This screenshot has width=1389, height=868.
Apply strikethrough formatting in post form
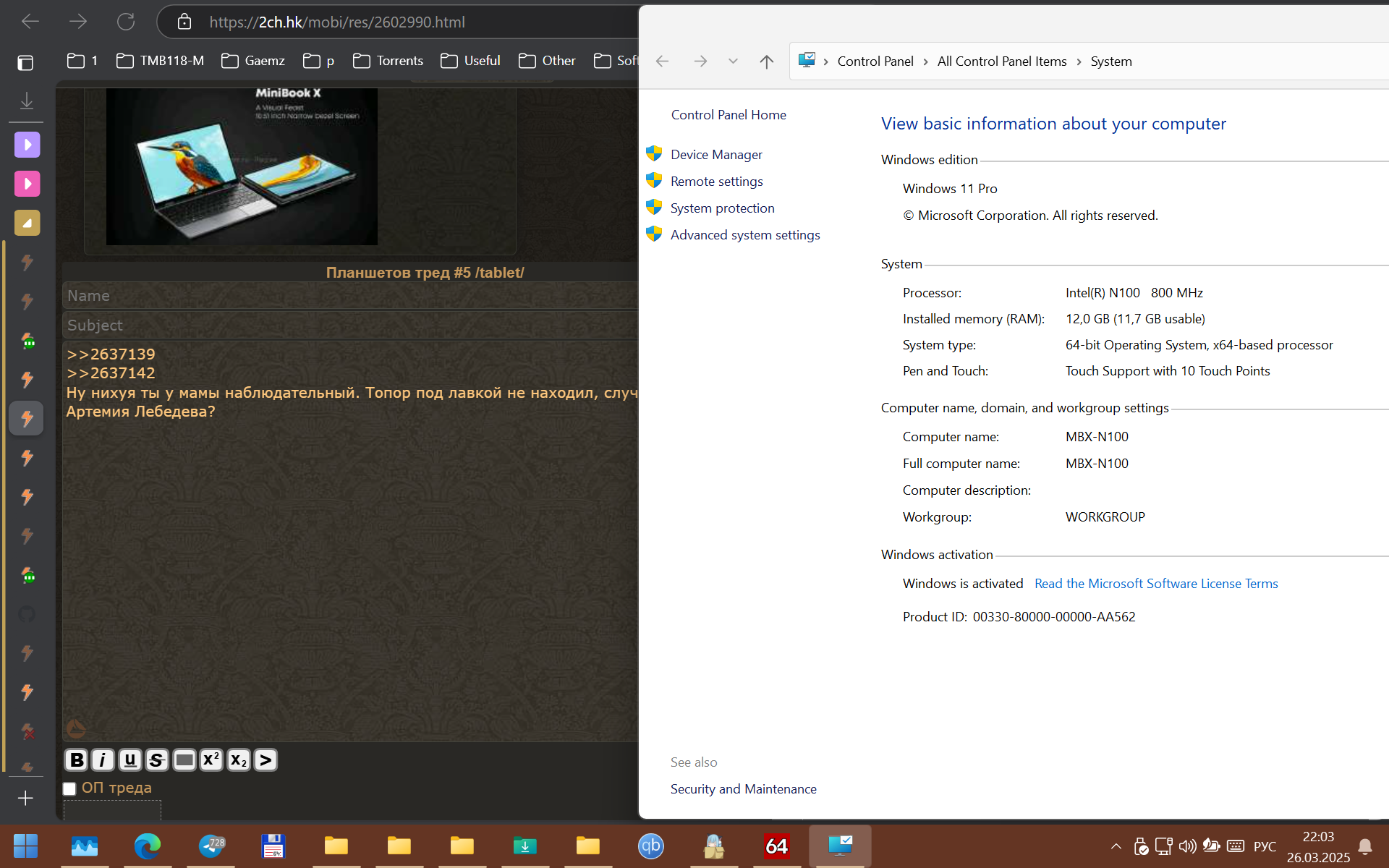pyautogui.click(x=156, y=760)
